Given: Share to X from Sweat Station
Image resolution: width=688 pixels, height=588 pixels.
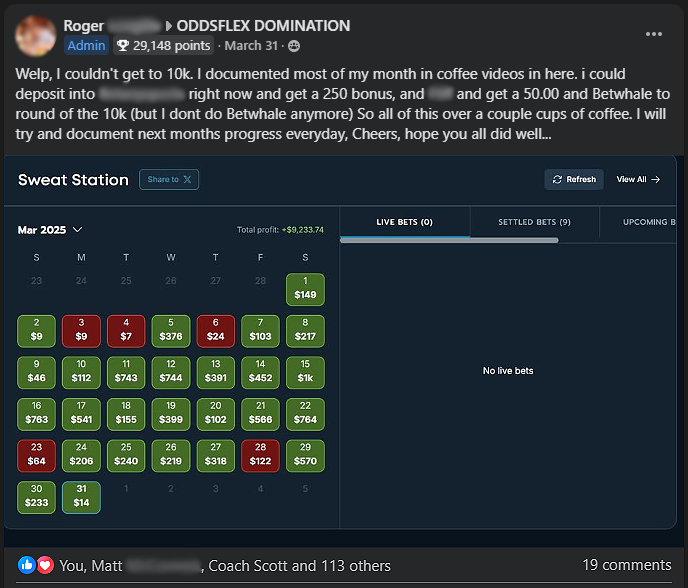Looking at the screenshot, I should [169, 180].
